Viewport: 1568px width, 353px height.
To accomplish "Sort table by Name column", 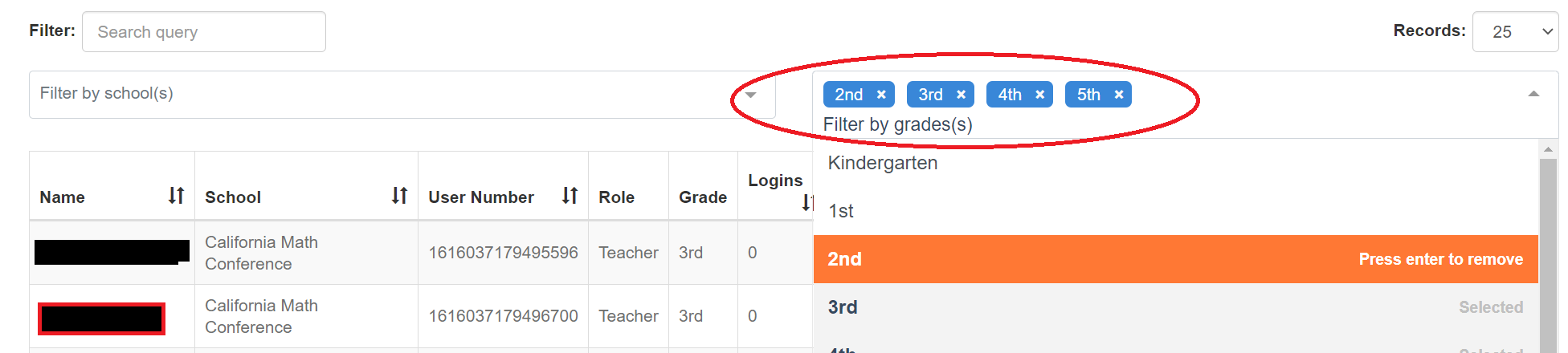I will 176,196.
